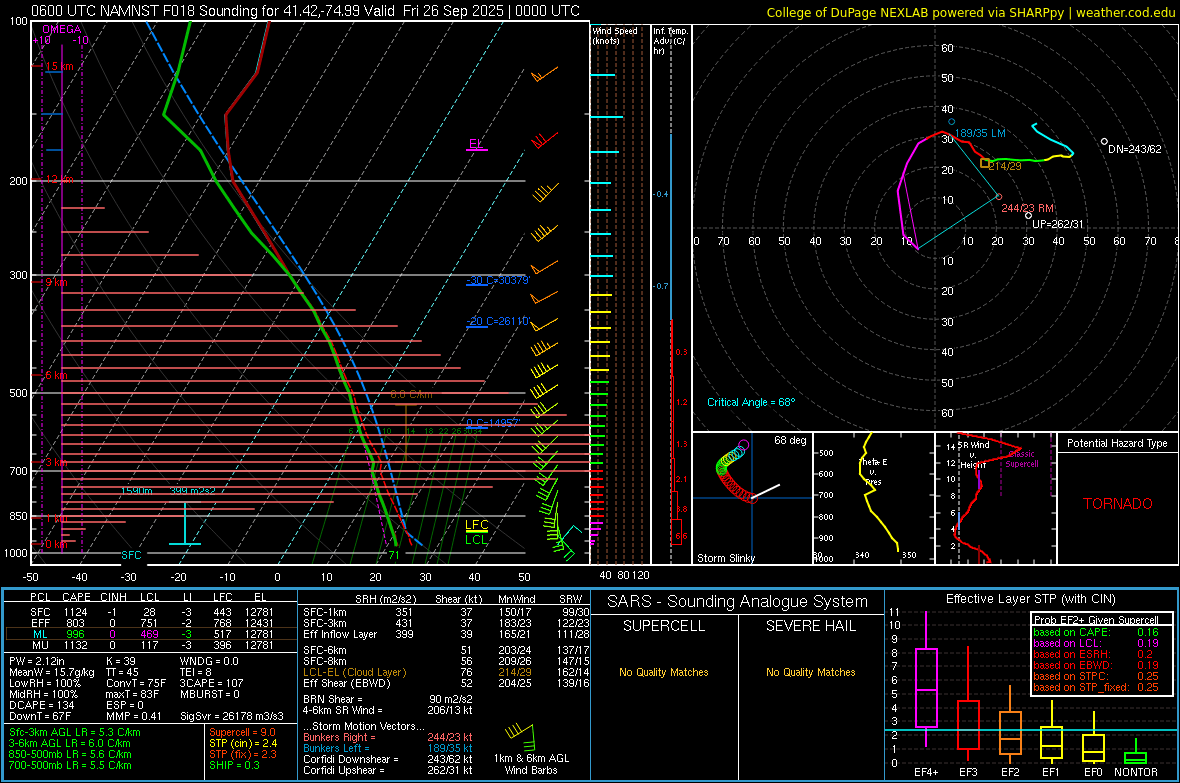Select the 'MU' parcel row
This screenshot has height=783, width=1180.
(151, 645)
